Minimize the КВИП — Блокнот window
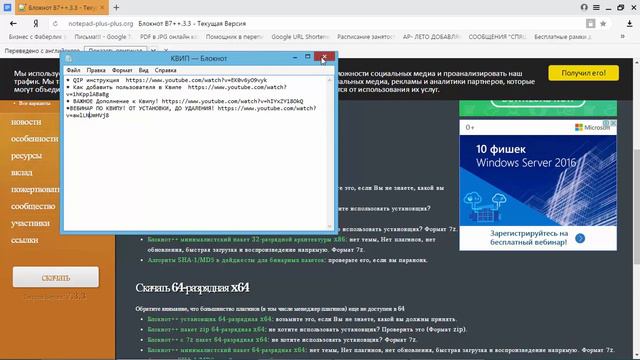 (x=295, y=58)
